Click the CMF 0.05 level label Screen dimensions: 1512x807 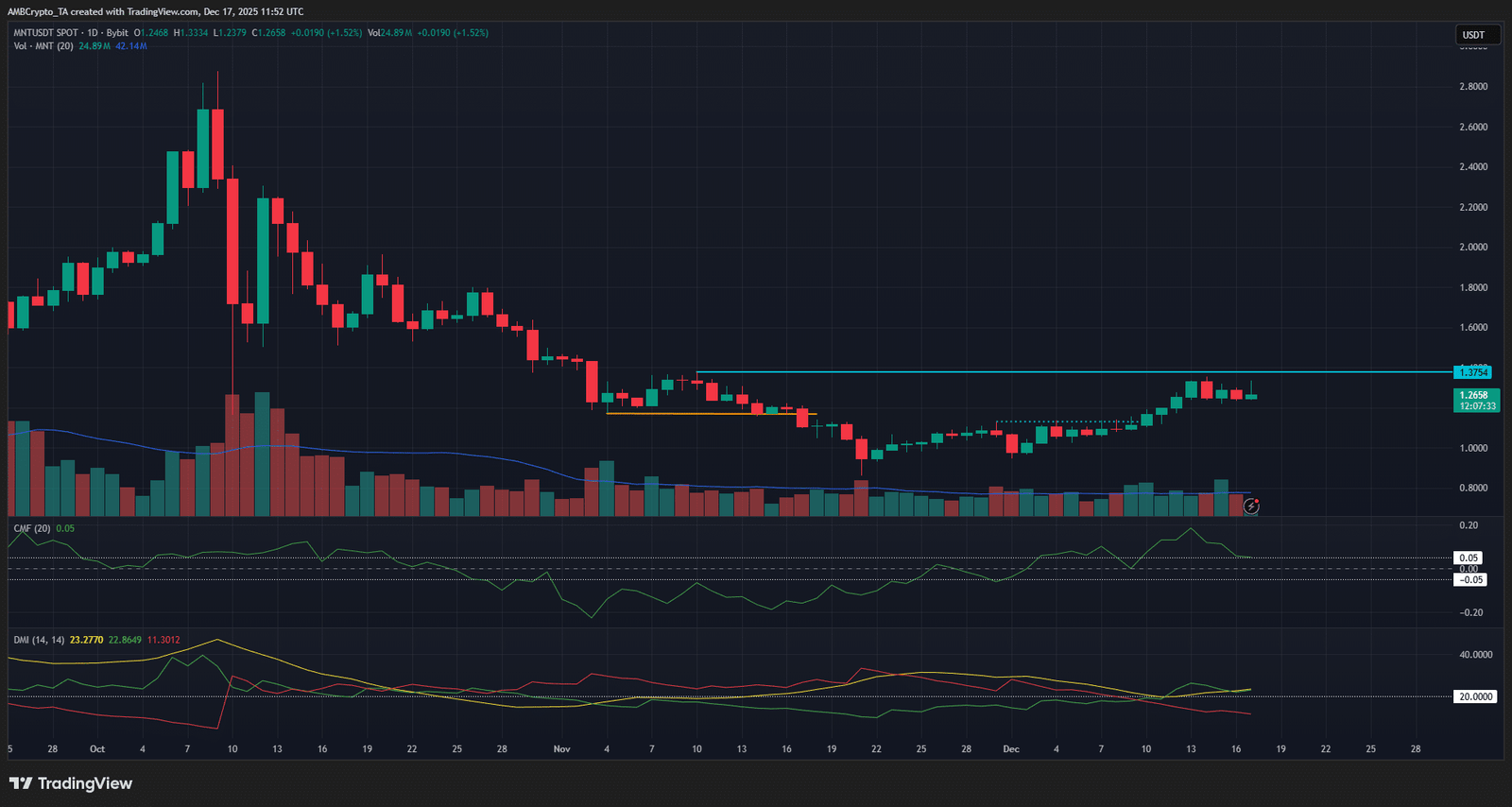(1468, 558)
